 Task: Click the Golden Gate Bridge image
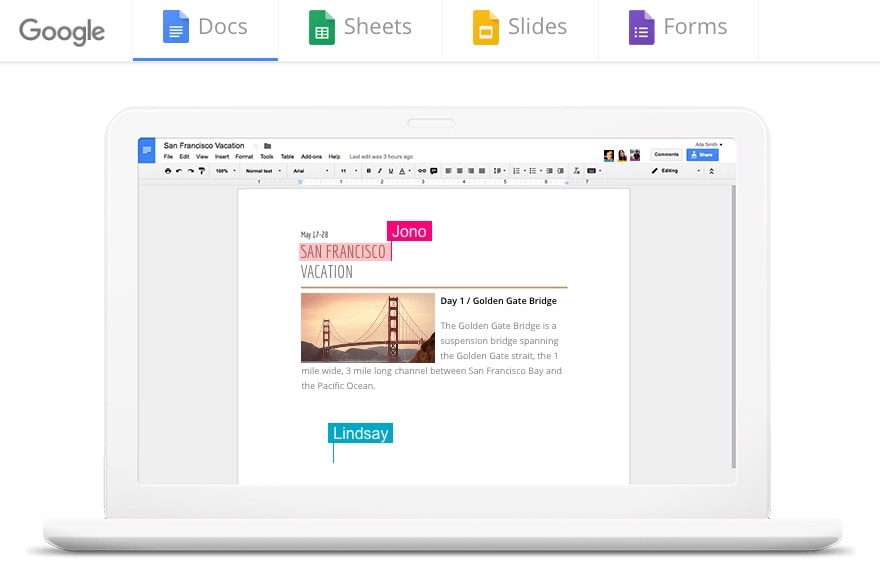tap(368, 328)
